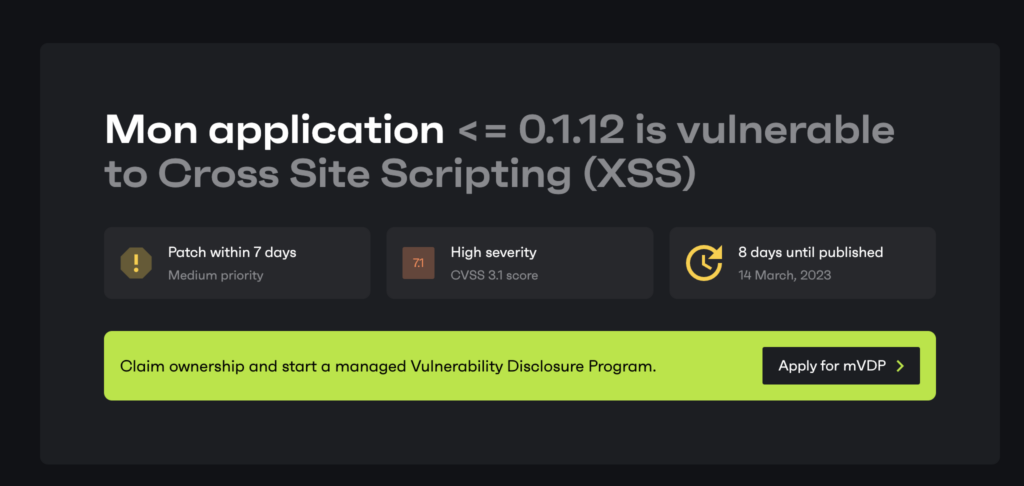This screenshot has height=486, width=1024.
Task: Click 8 days until published text
Action: [x=810, y=252]
